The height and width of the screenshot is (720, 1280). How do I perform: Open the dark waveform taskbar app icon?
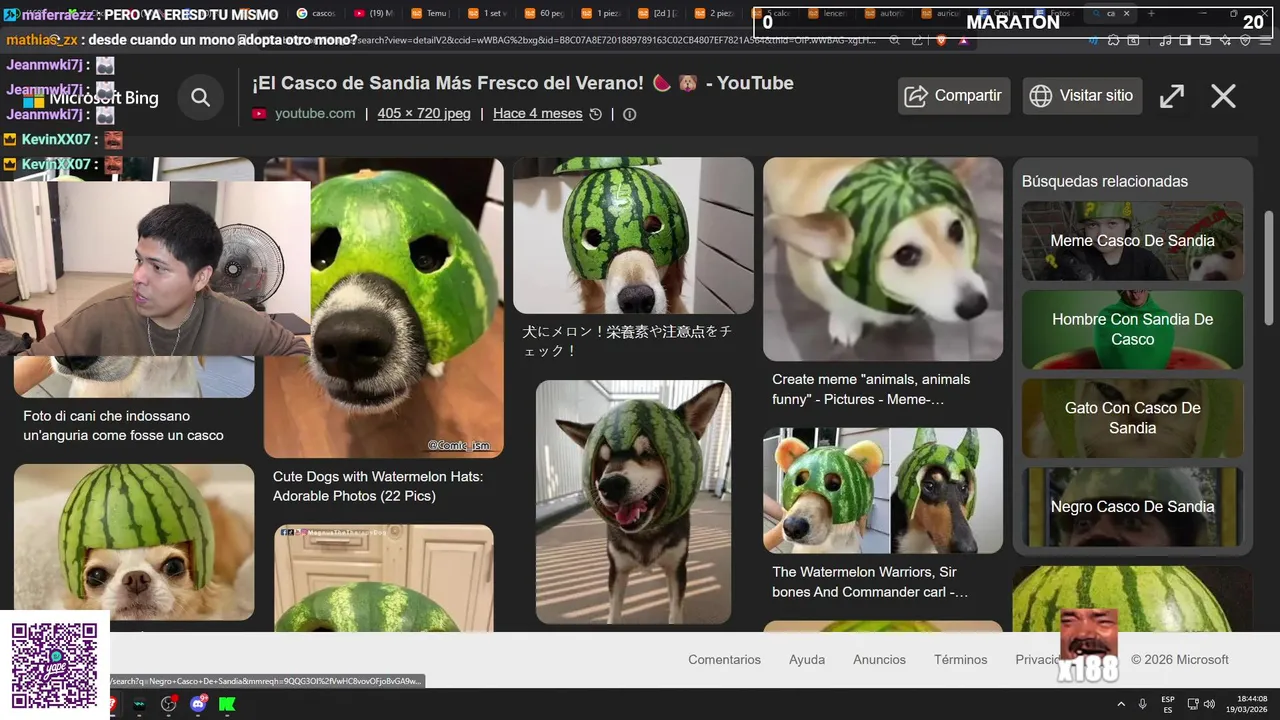[139, 704]
